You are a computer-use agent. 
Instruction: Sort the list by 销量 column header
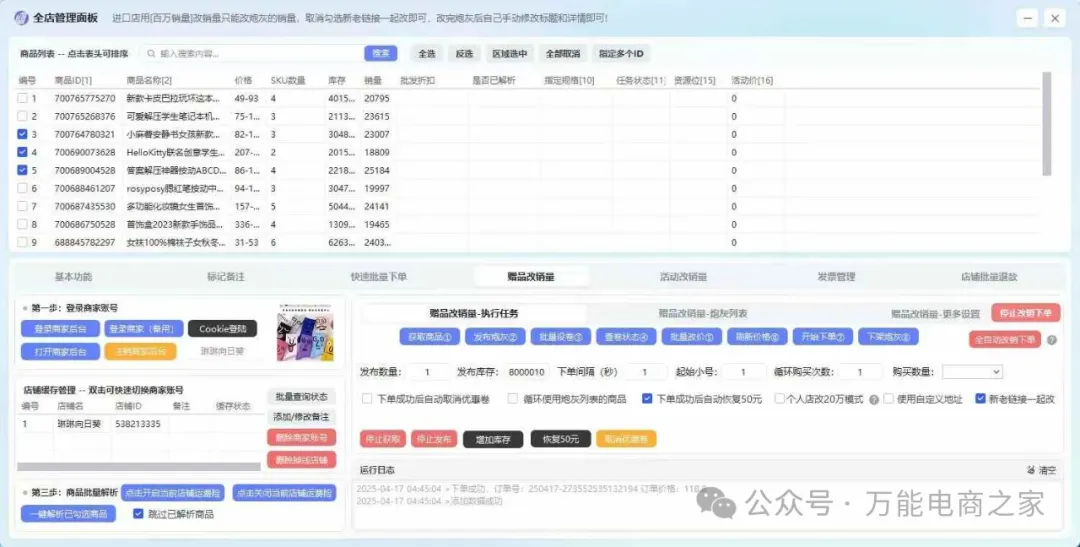pyautogui.click(x=373, y=80)
